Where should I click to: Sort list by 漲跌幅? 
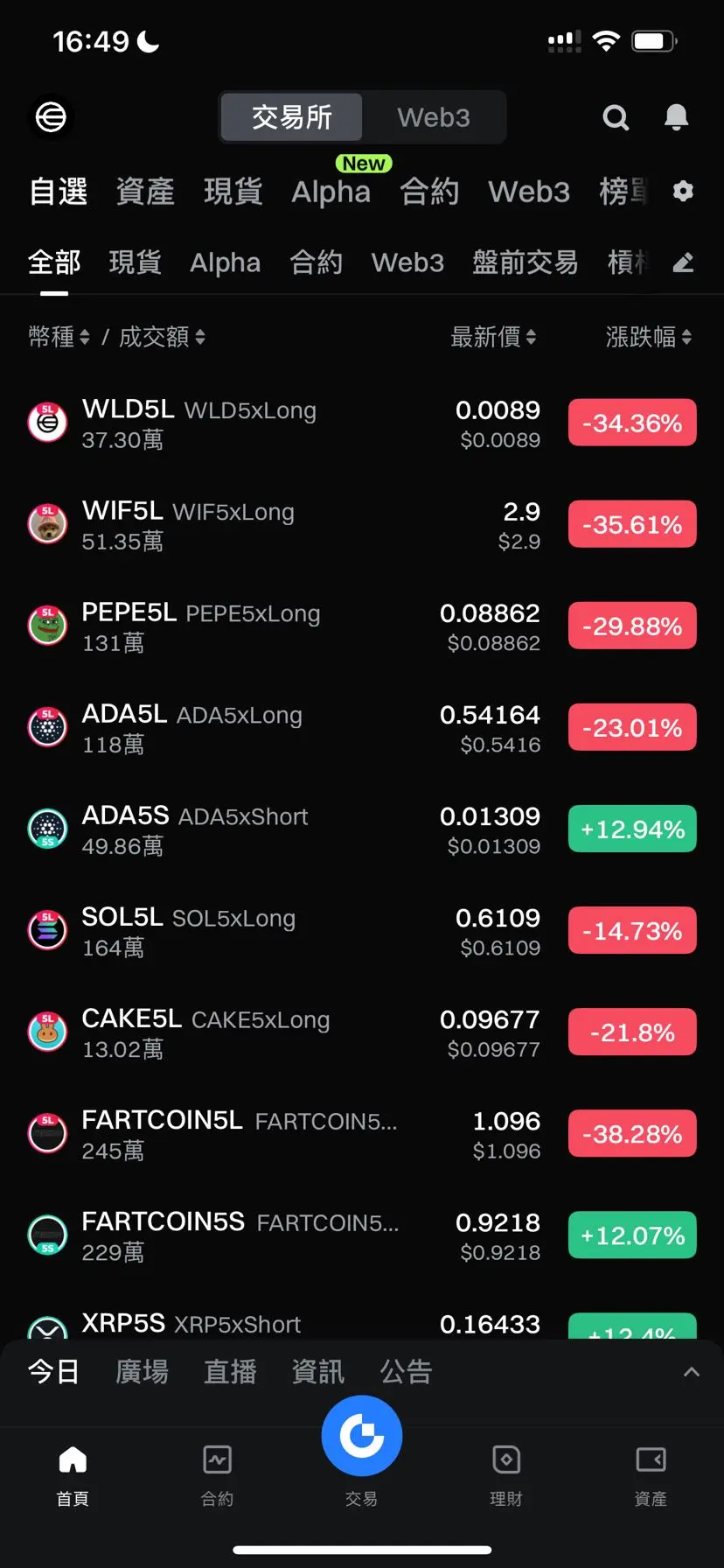(x=649, y=337)
